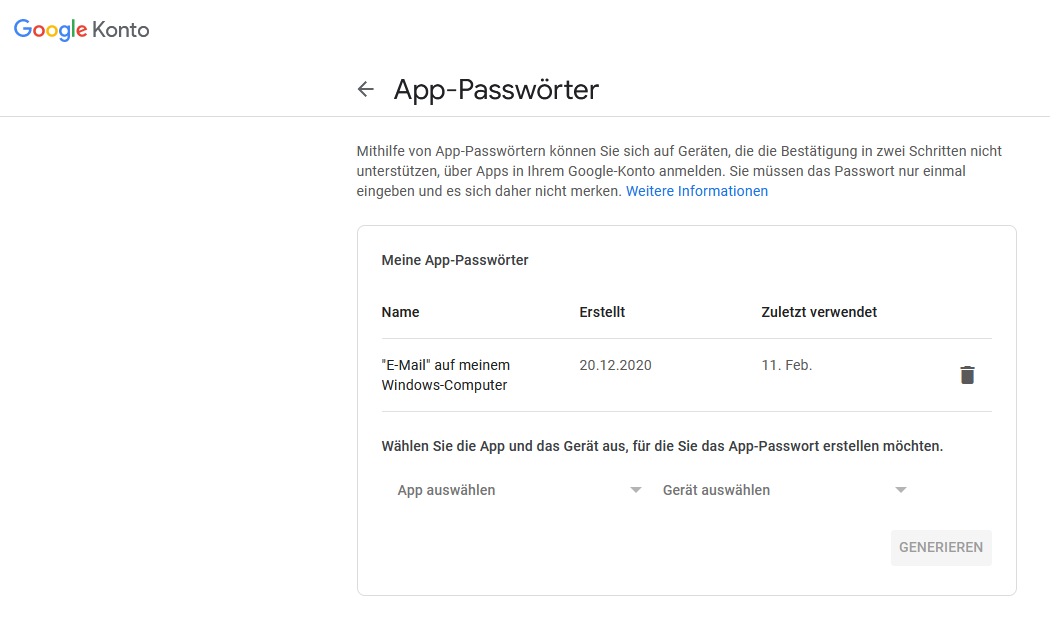Screen dimensions: 1050x617
Task: Click the last used date "11. Feb."
Action: coord(787,365)
